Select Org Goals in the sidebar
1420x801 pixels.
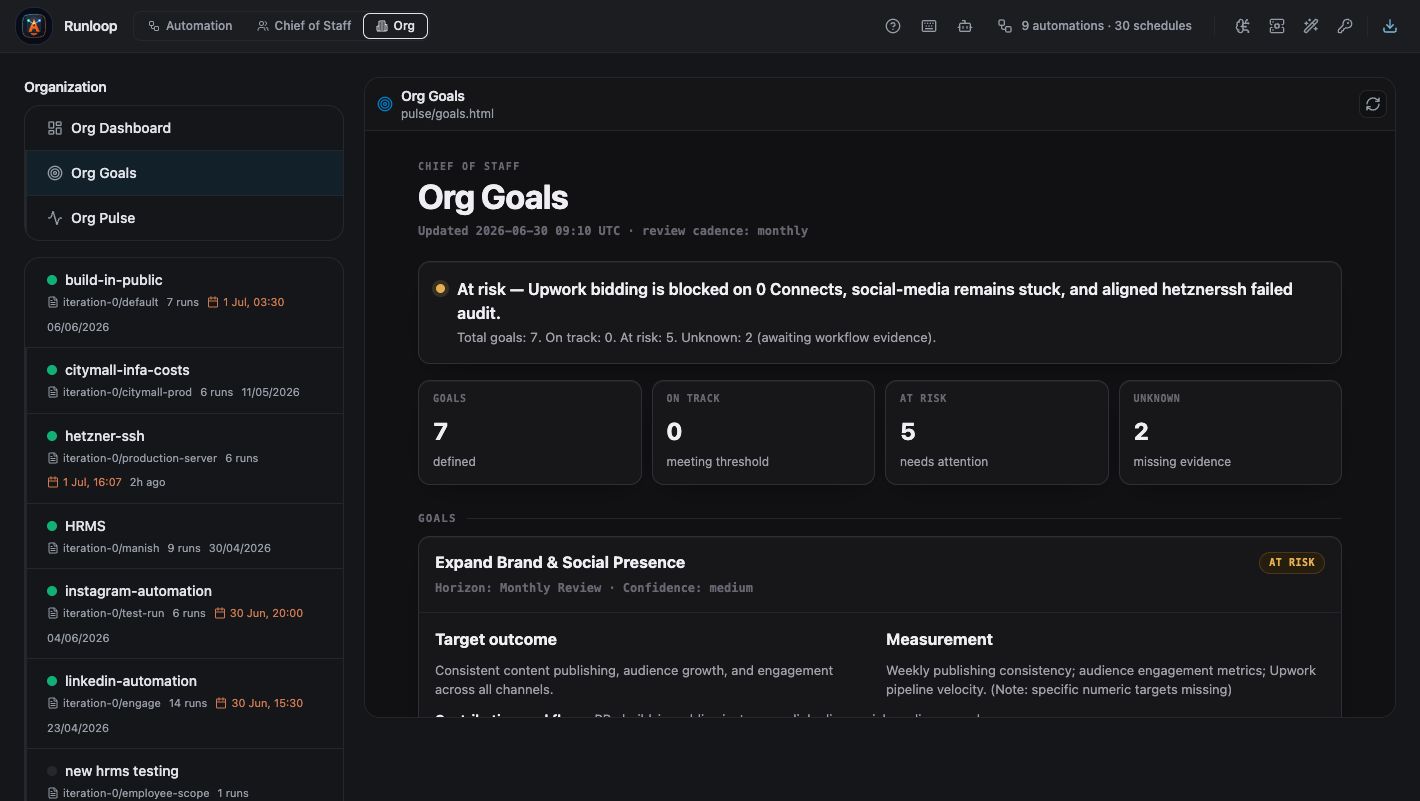(x=184, y=173)
